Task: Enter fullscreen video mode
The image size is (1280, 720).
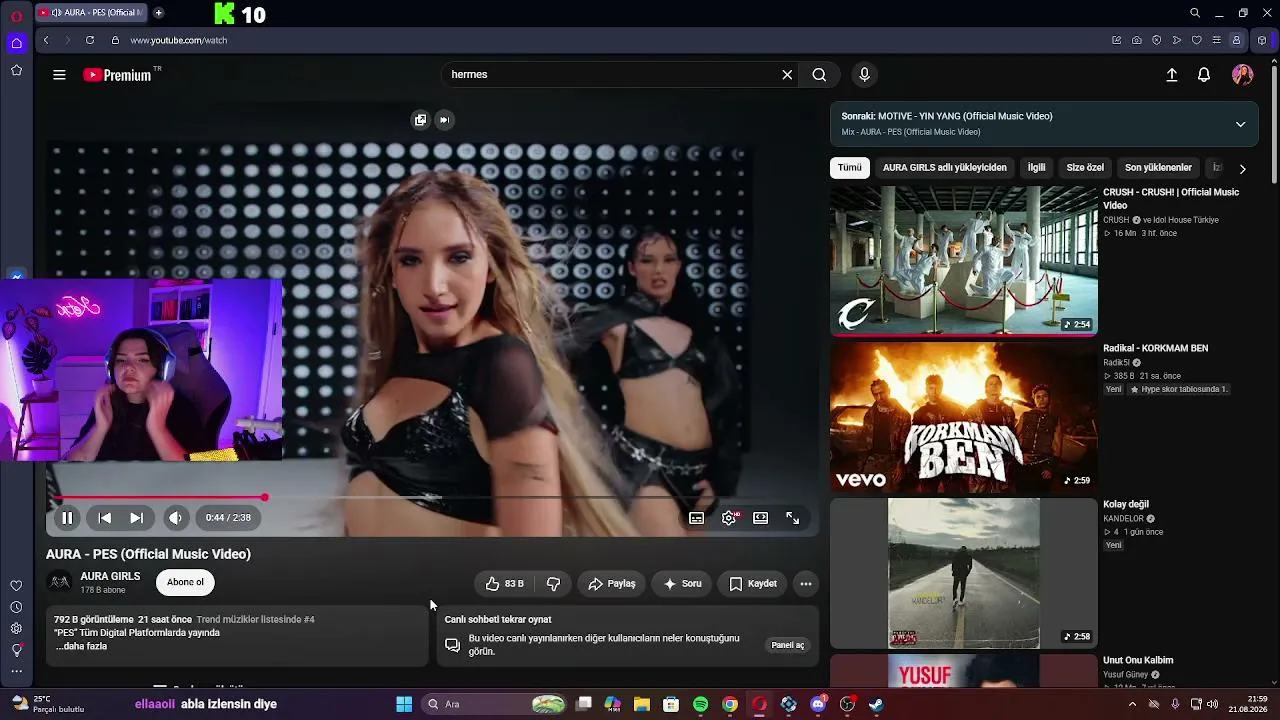Action: 793,518
